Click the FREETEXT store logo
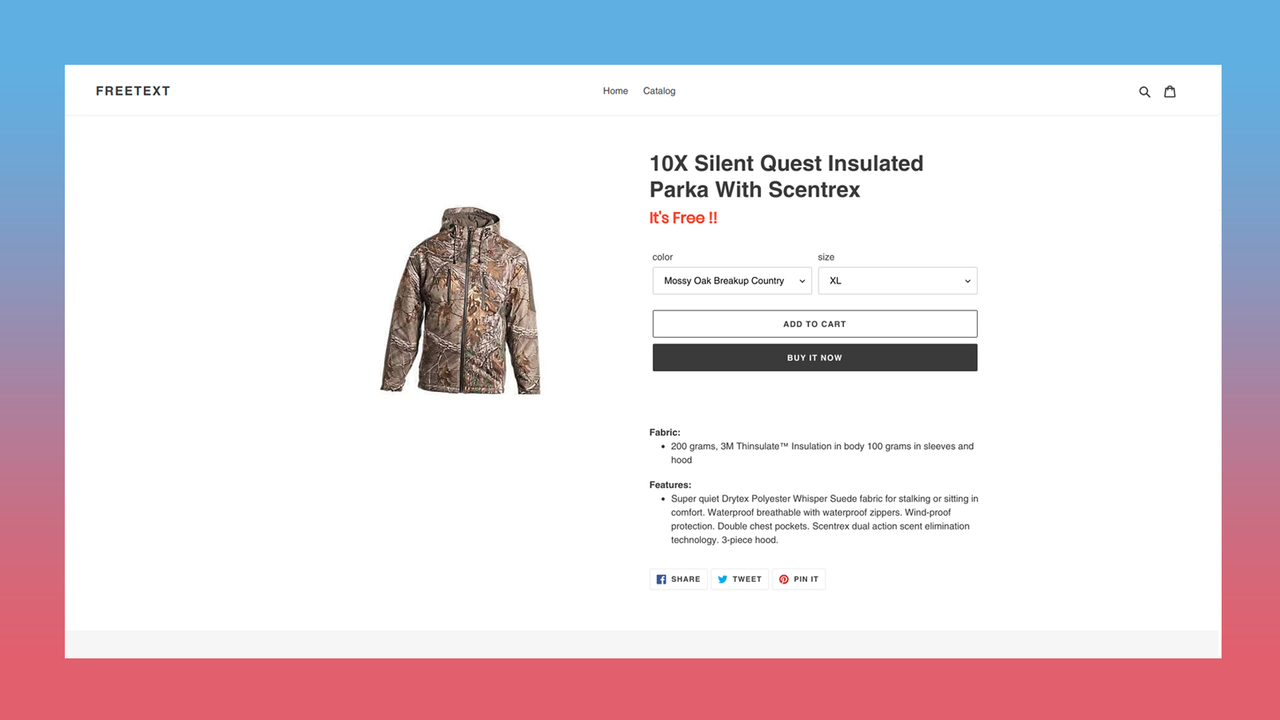Viewport: 1280px width, 720px height. coord(133,90)
